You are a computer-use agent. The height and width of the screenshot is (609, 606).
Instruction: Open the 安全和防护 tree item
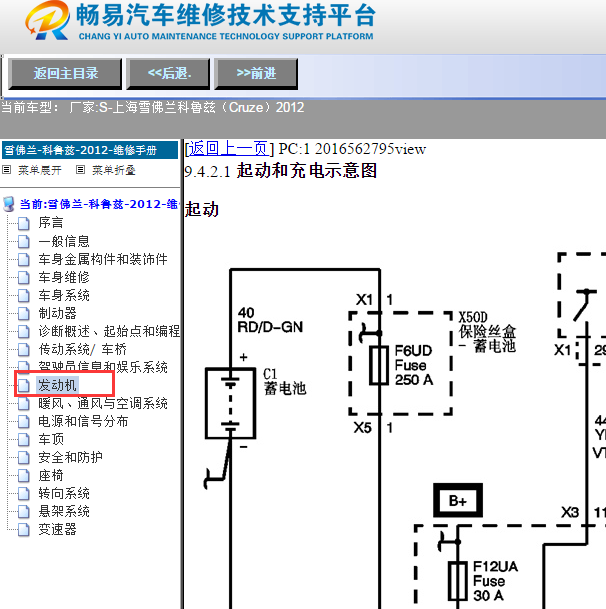pos(70,457)
